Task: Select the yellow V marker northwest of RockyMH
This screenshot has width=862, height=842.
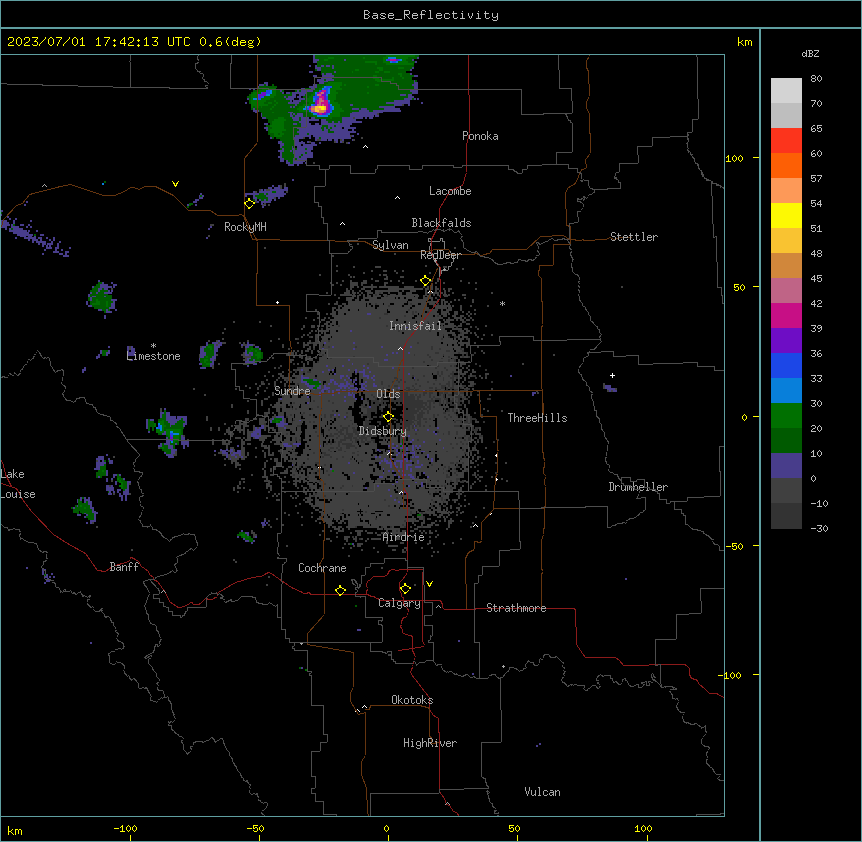Action: (x=175, y=184)
